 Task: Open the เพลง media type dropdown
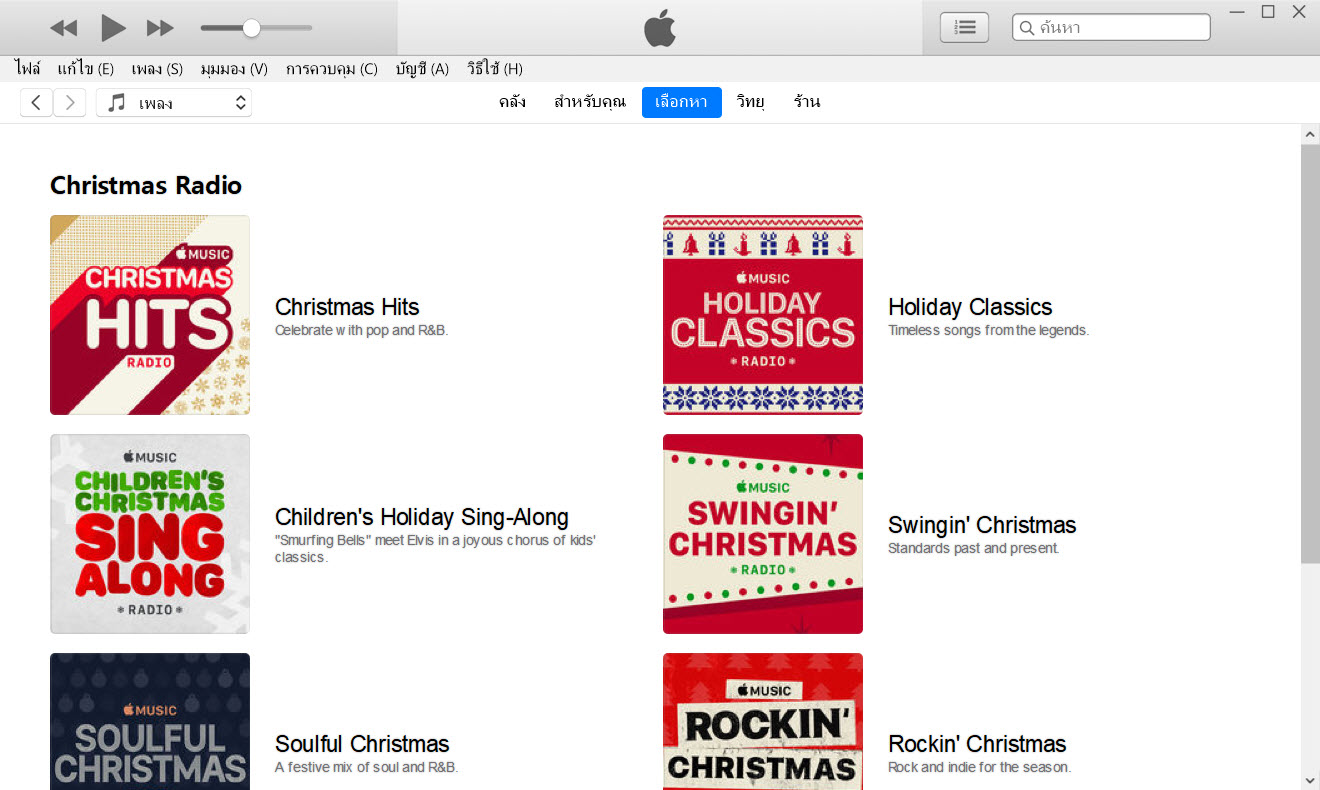pyautogui.click(x=174, y=102)
